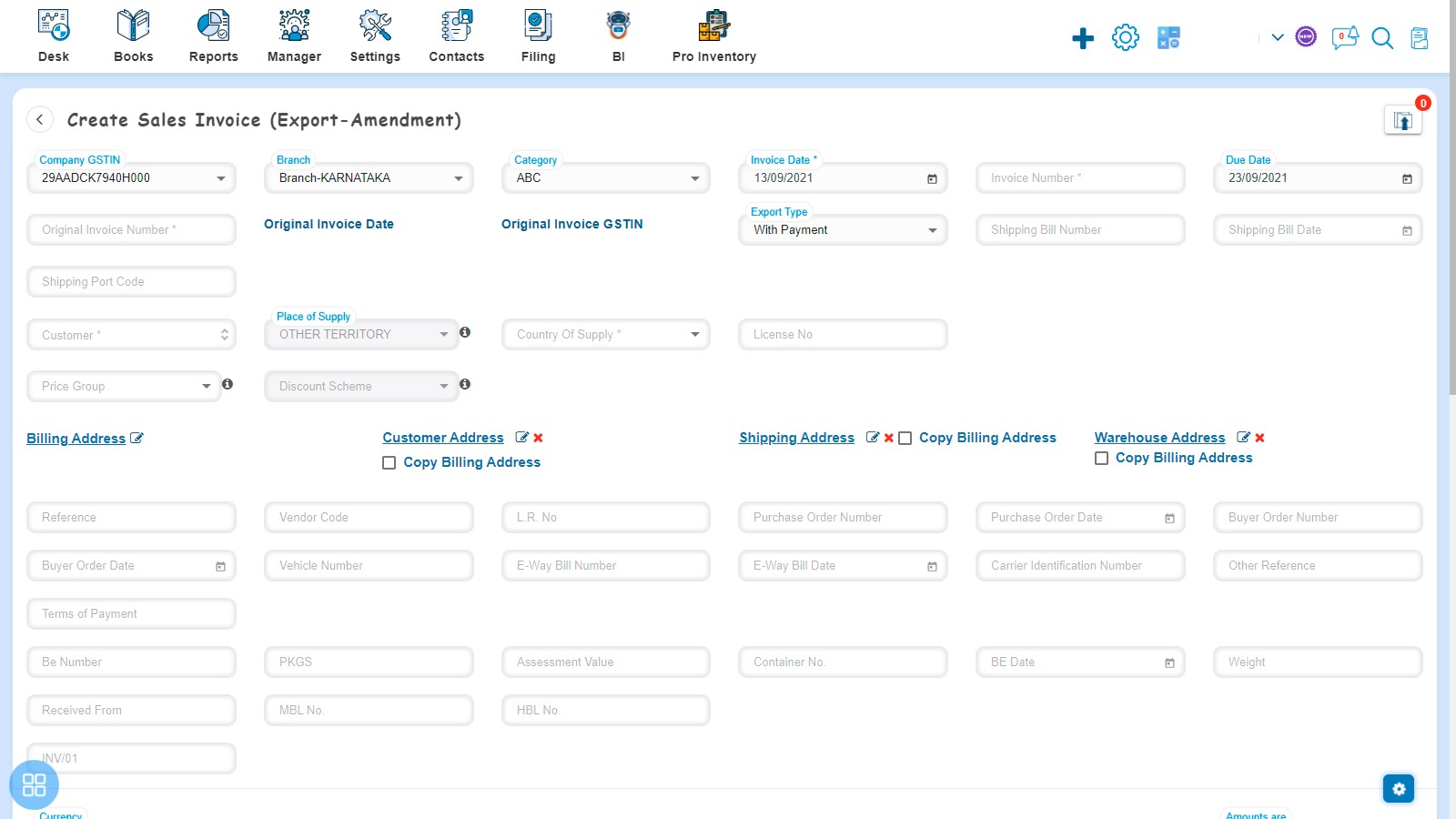
Task: Click the search magnifier icon
Action: (1382, 38)
